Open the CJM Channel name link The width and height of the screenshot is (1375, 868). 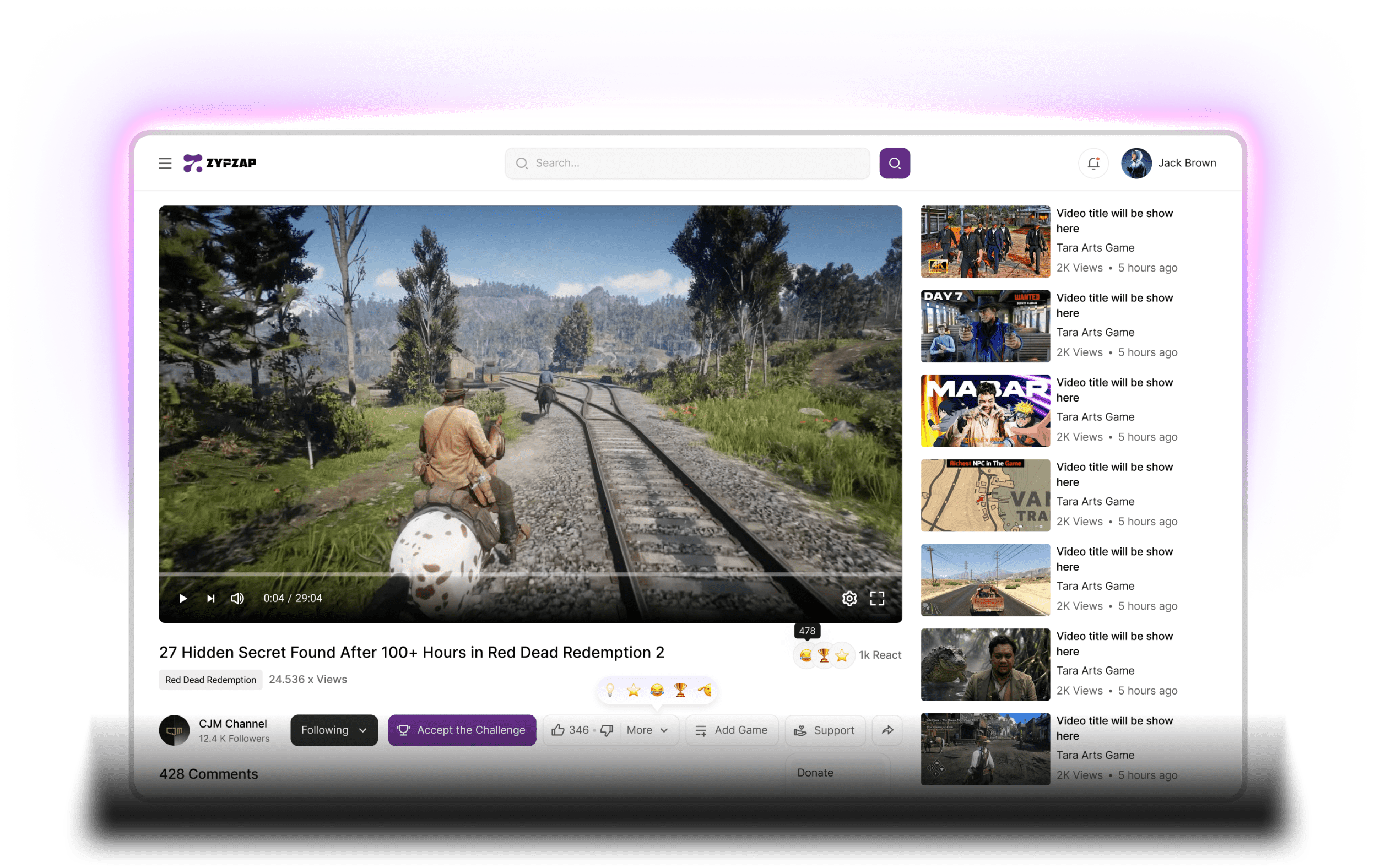pyautogui.click(x=233, y=724)
